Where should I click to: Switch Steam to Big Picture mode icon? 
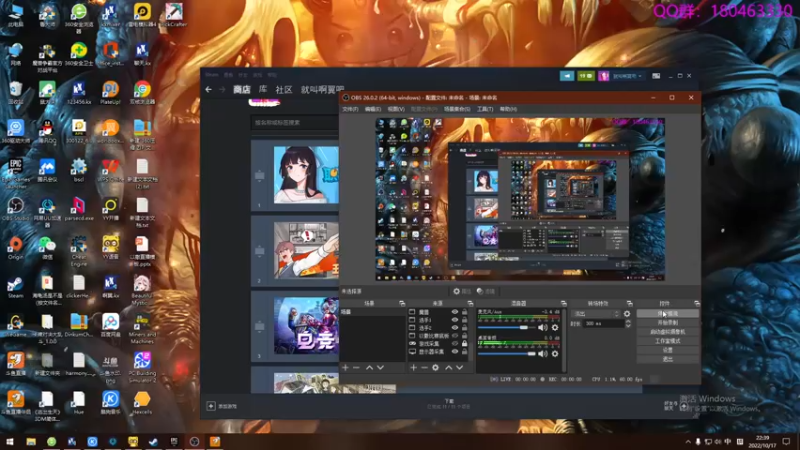(656, 76)
